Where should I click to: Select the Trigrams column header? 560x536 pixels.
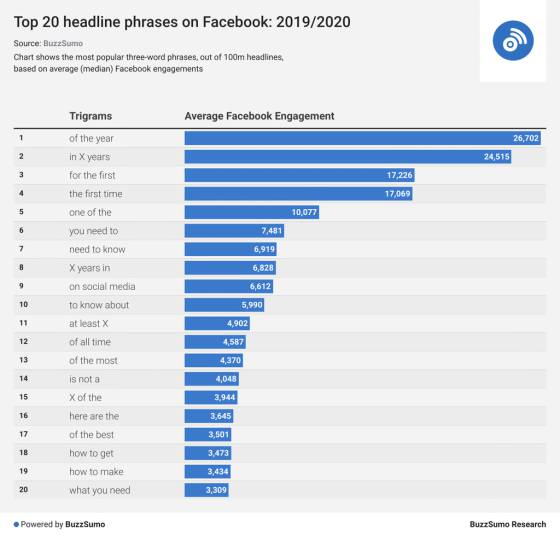point(91,116)
